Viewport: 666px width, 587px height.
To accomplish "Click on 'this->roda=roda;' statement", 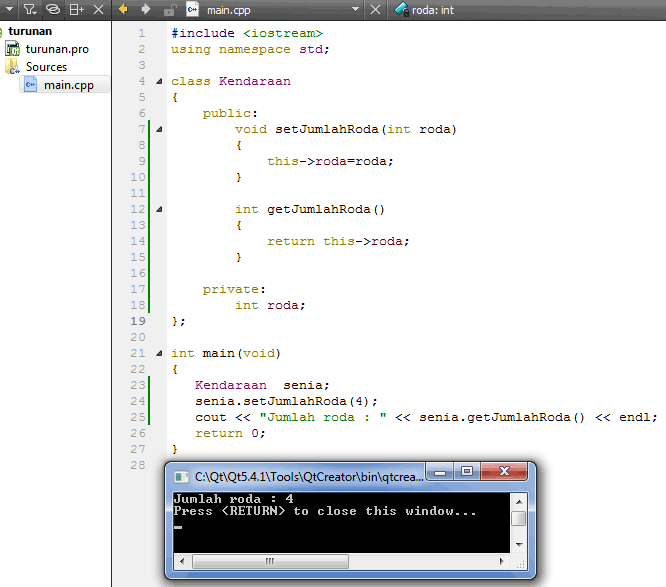I will point(330,161).
